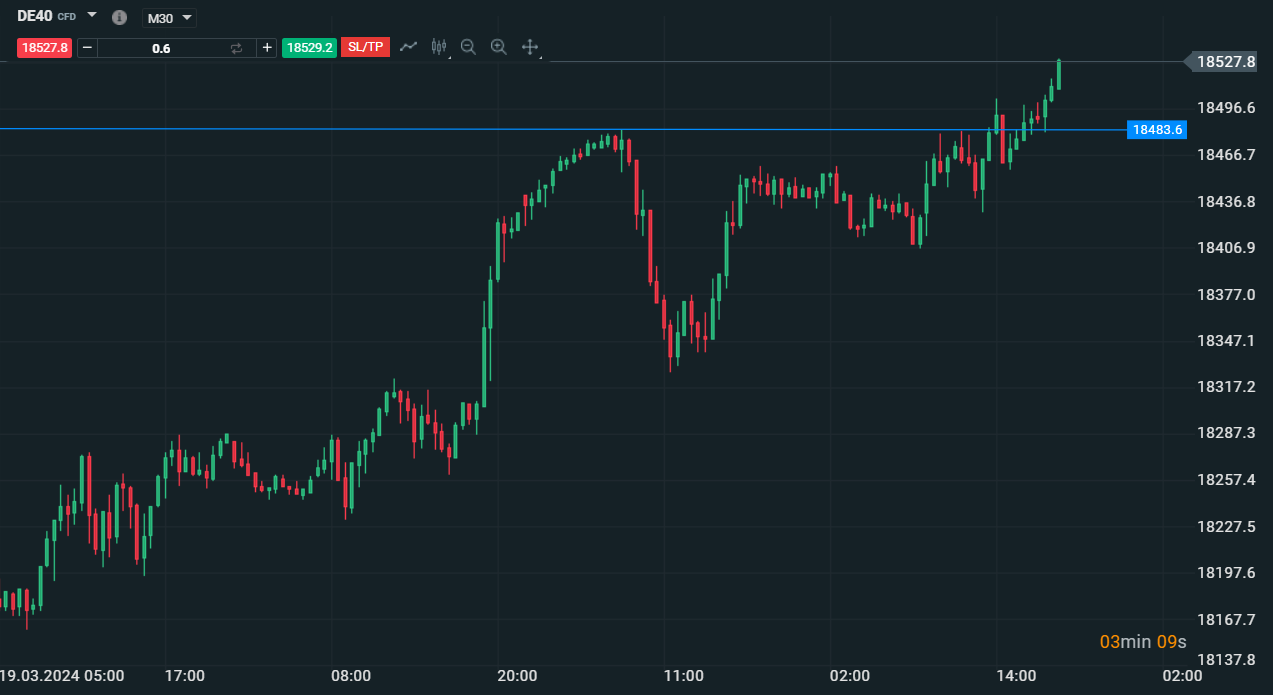Click the volume swap arrows icon
The width and height of the screenshot is (1273, 695).
237,48
